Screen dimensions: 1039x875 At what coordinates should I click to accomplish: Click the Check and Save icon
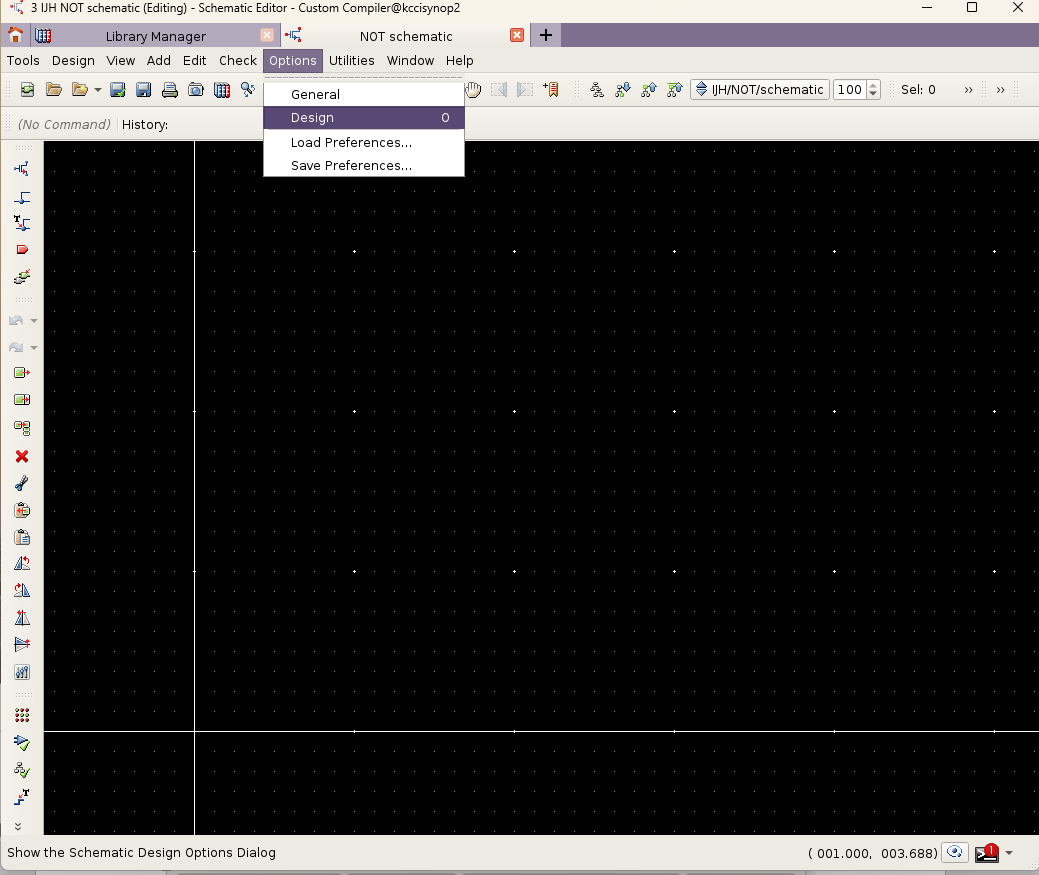point(117,89)
